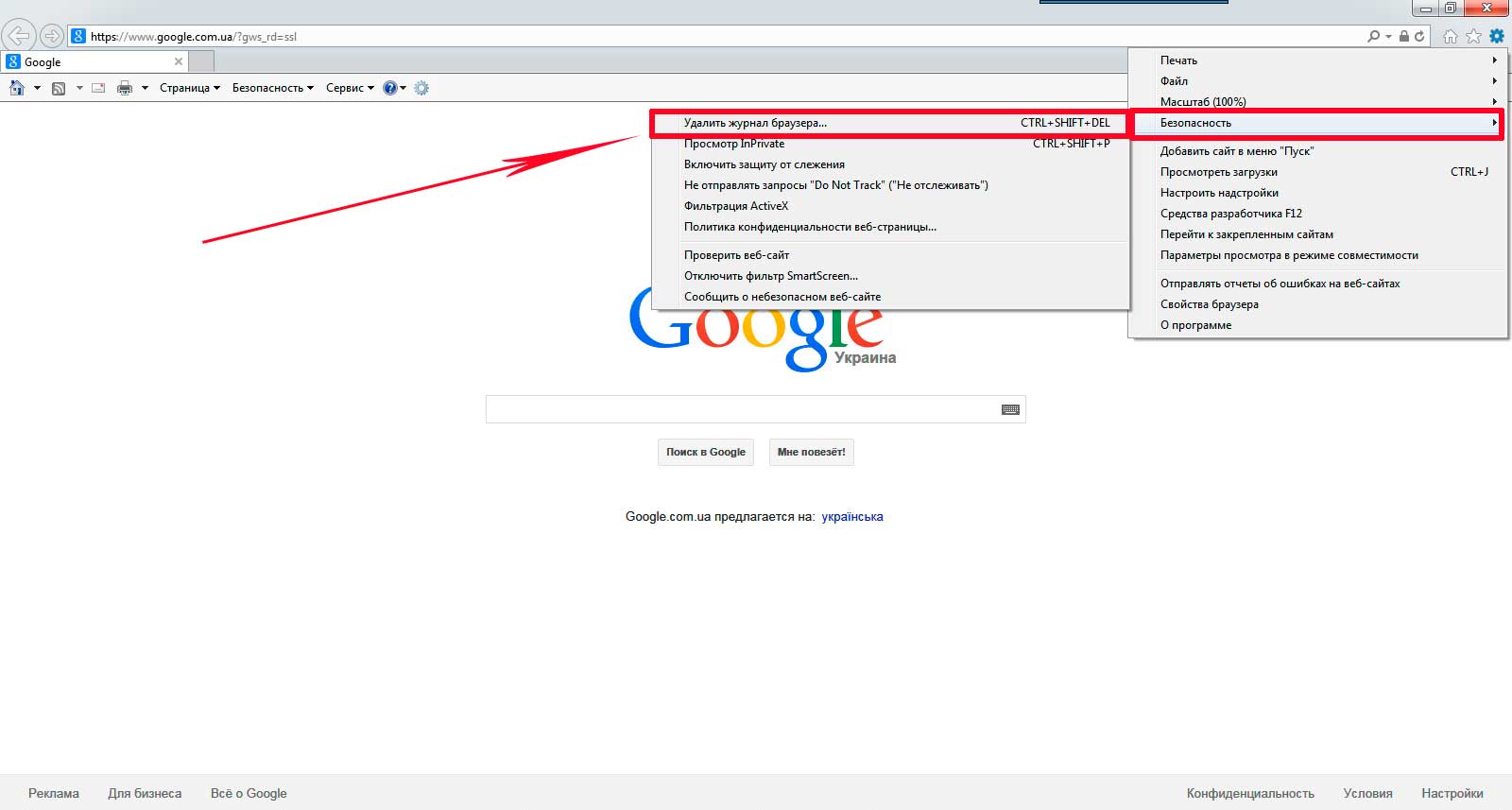Select Фильтрация ActiveX entry
This screenshot has height=810, width=1512.
890,206
